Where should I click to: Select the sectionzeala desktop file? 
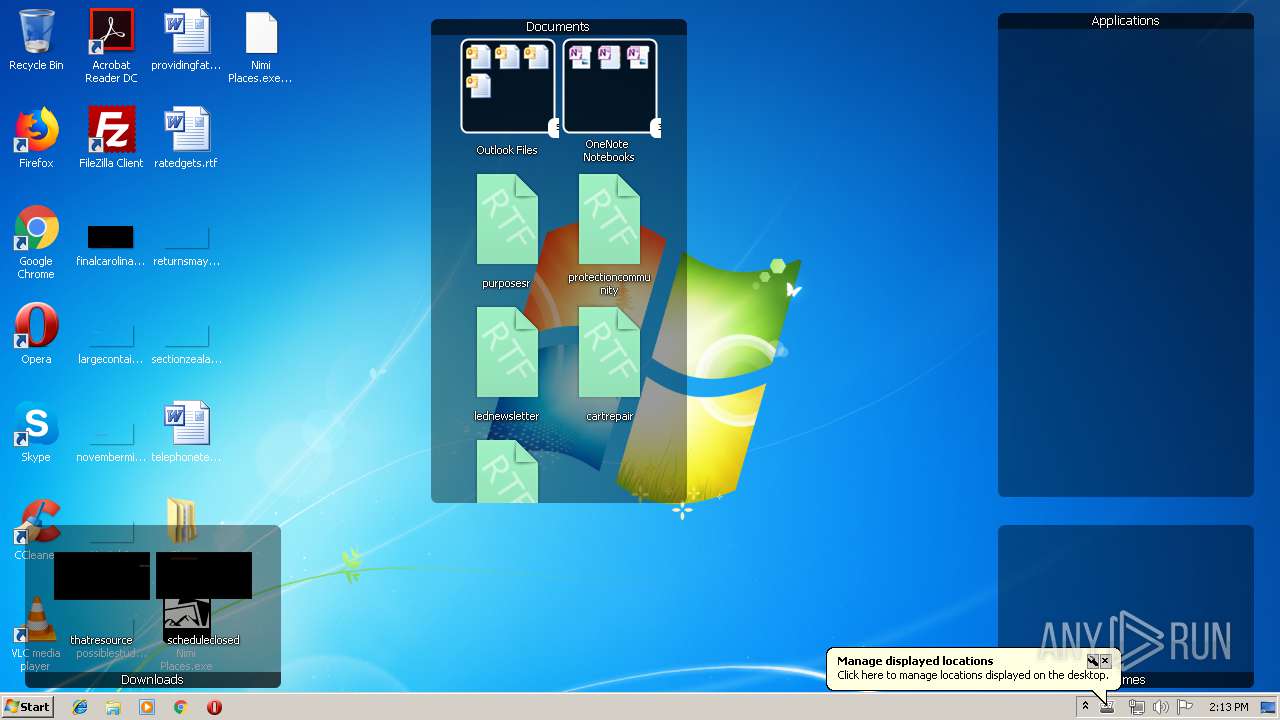coord(186,344)
